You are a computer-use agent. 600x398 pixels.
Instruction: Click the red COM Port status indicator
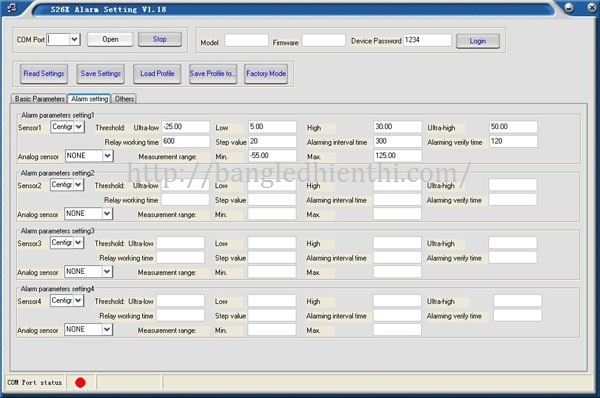tap(80, 382)
